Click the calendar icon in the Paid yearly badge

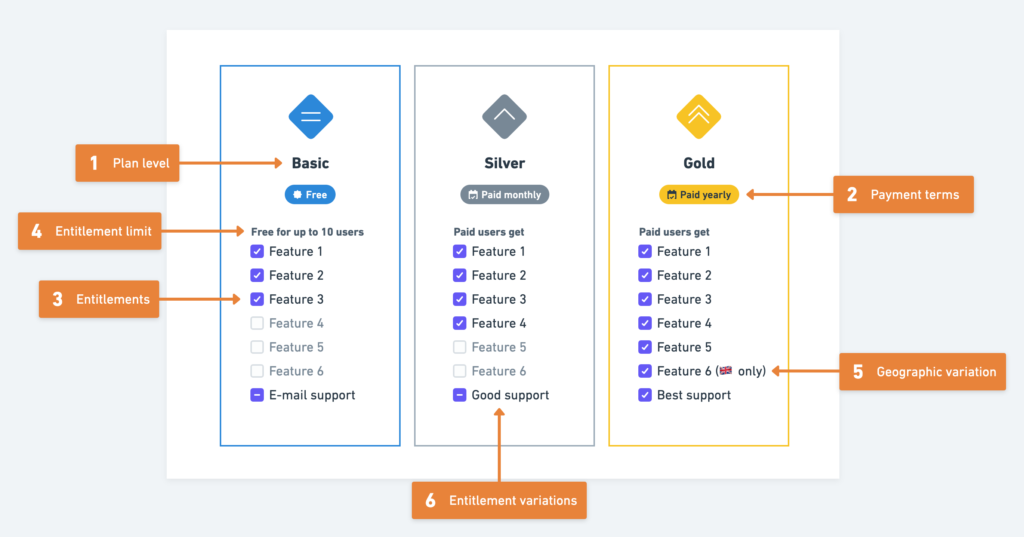(671, 195)
